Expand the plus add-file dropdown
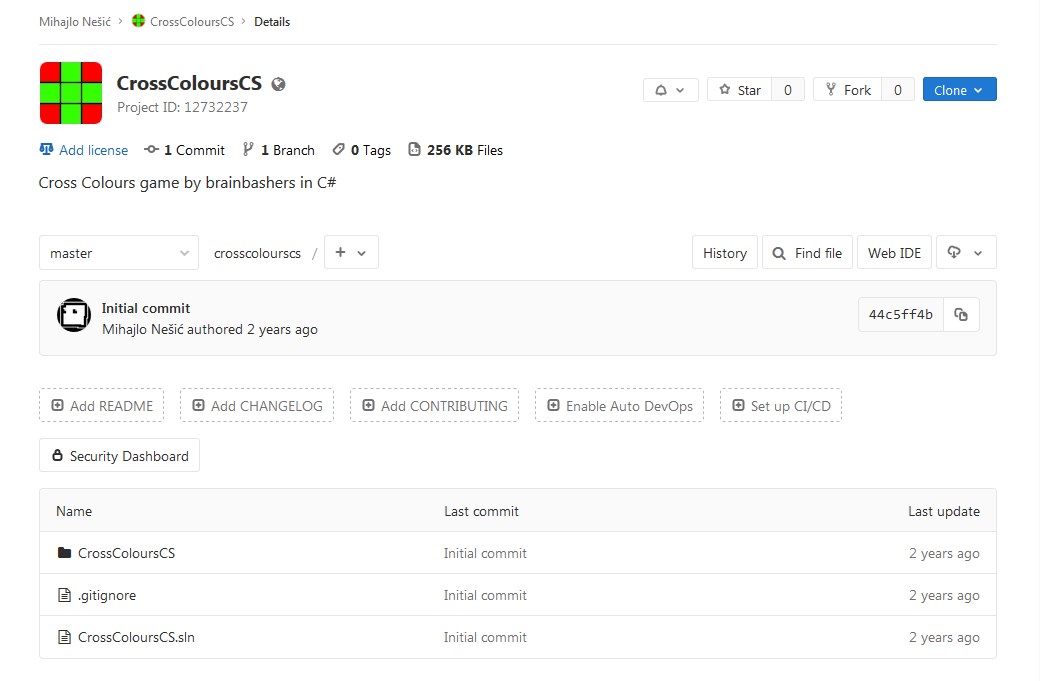The height and width of the screenshot is (681, 1040). click(x=350, y=253)
